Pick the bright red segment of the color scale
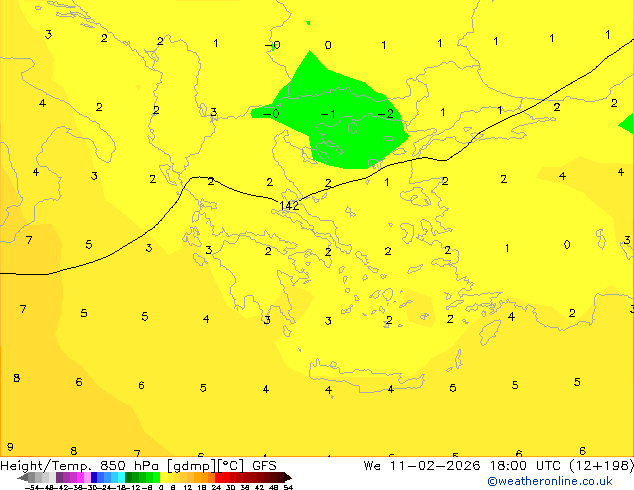634x490 pixels. (x=218, y=477)
